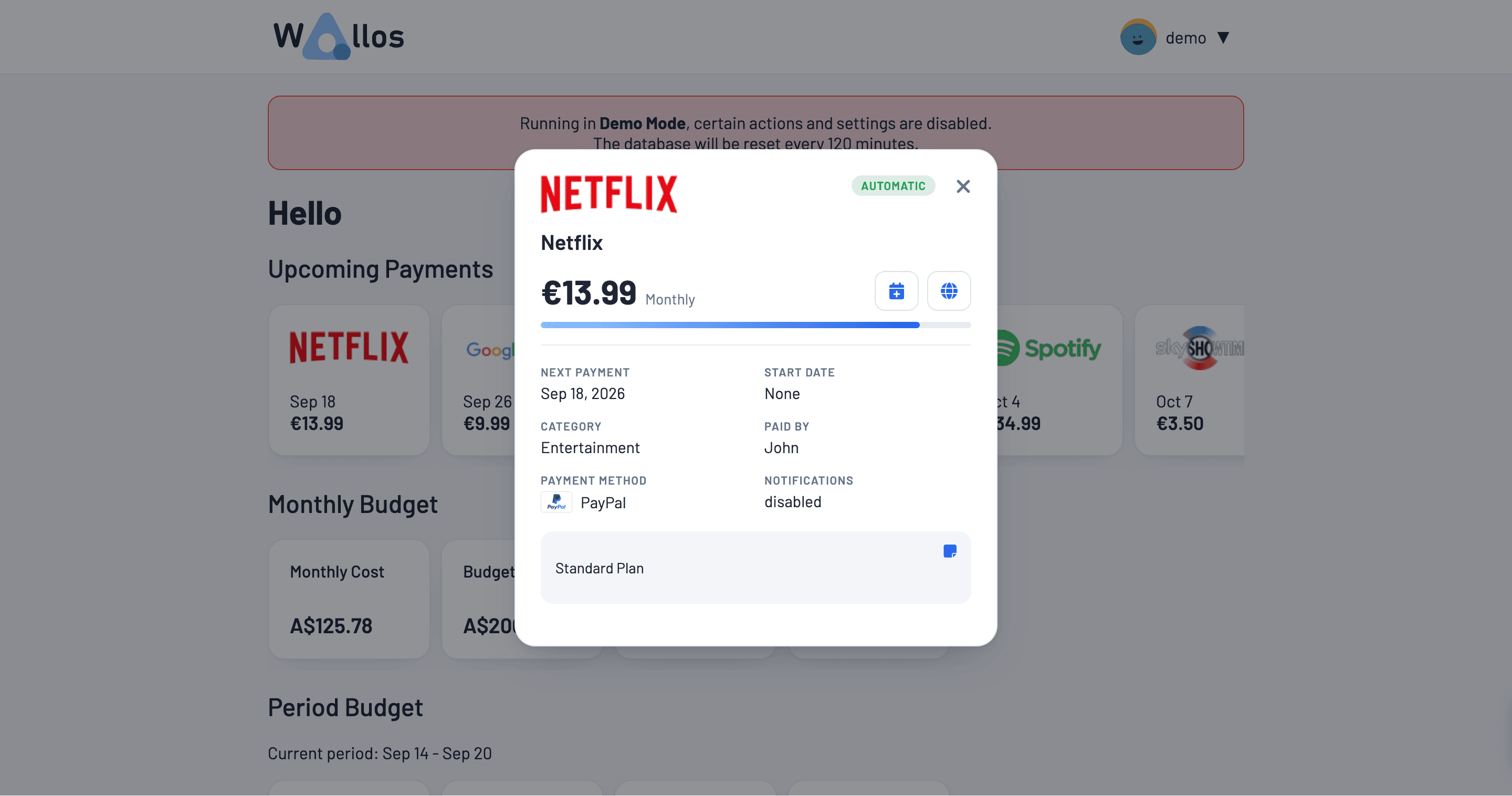Click the Hello greeting heading
Image resolution: width=1512 pixels, height=796 pixels.
(304, 213)
